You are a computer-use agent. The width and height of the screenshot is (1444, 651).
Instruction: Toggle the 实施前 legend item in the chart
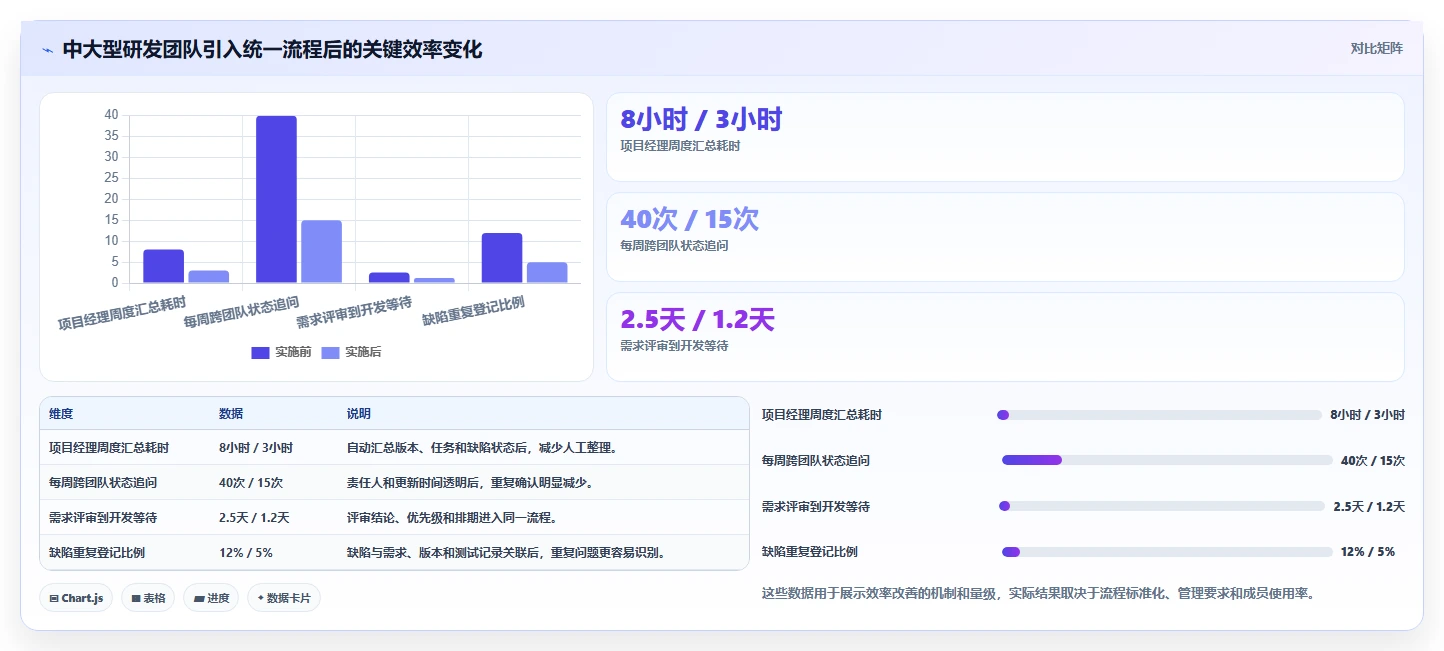[x=281, y=352]
